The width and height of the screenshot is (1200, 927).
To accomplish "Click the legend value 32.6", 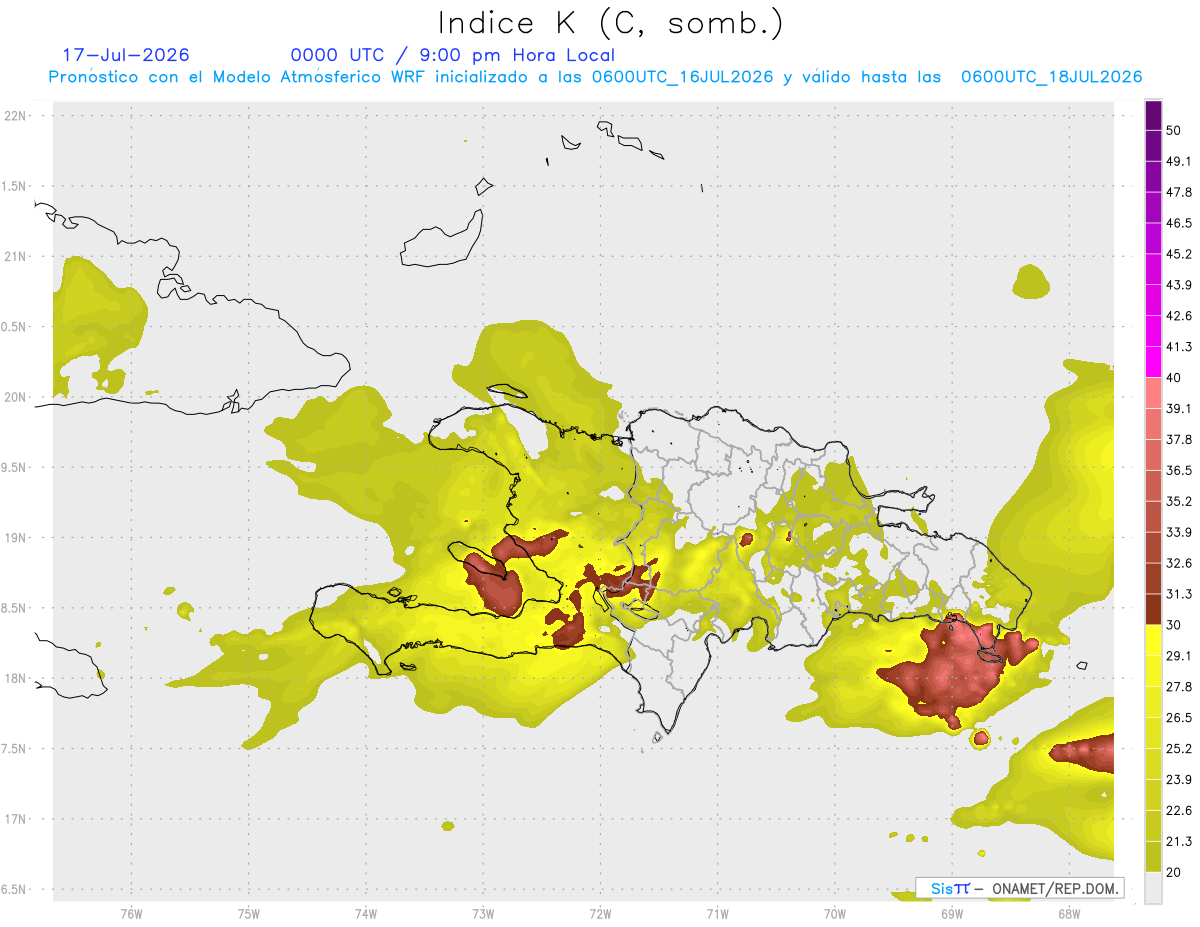I will point(1179,563).
